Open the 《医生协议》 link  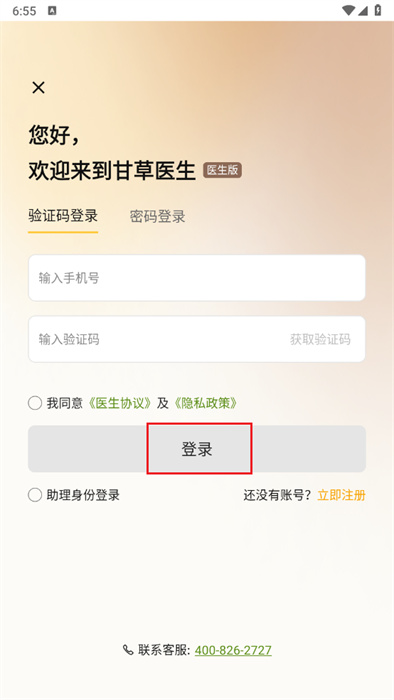pos(120,403)
